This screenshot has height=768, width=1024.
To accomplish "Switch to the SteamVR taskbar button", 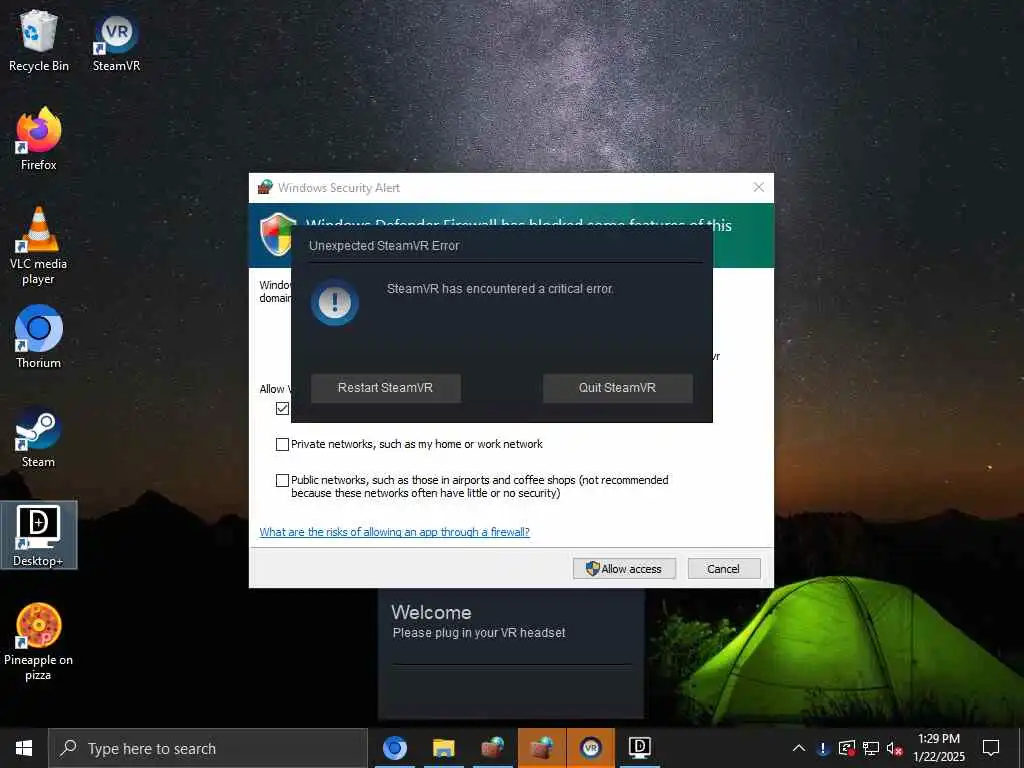I will pyautogui.click(x=590, y=748).
